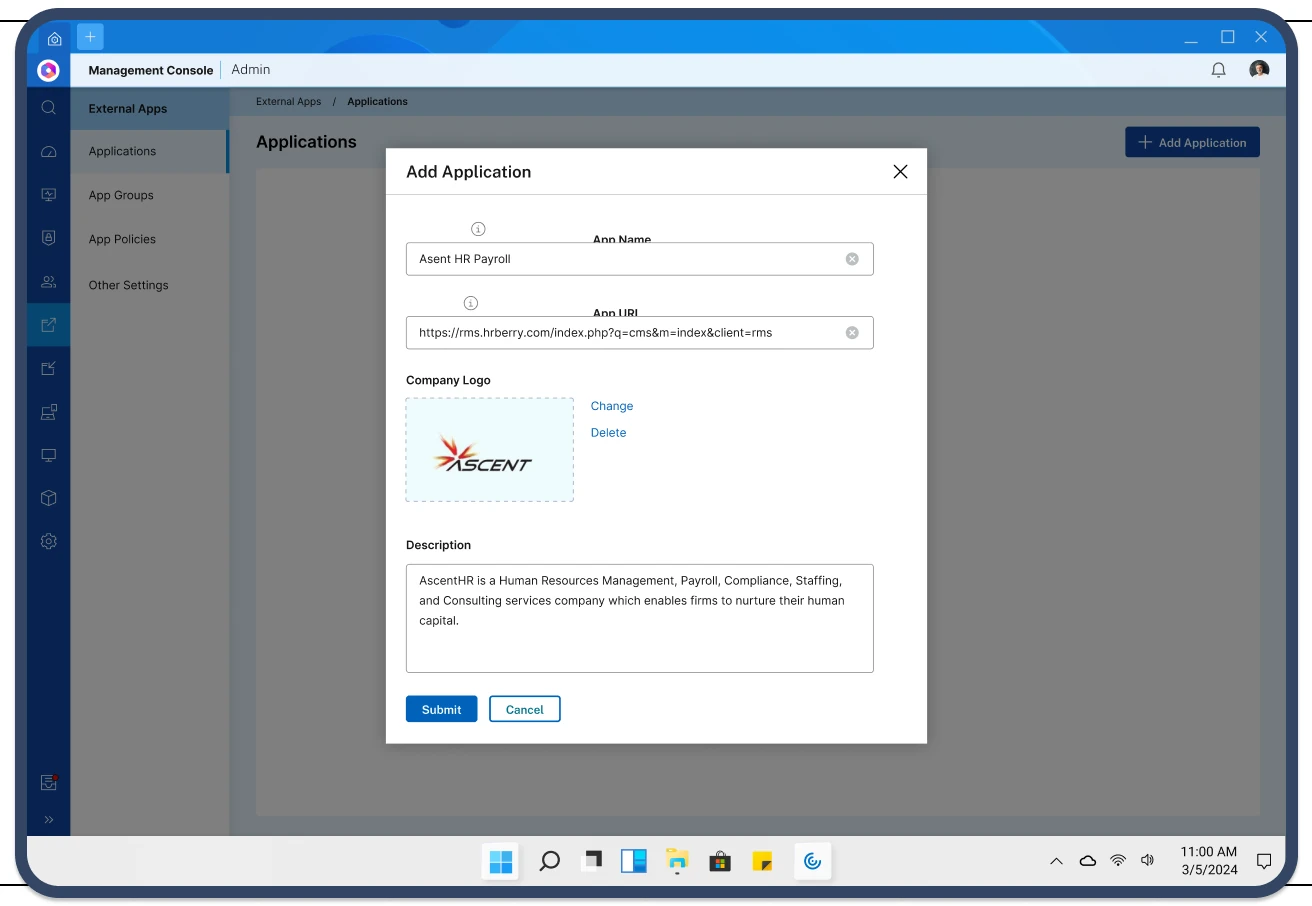Select Applications in the External Apps sidebar
Screen dimensions: 1312x906
(149, 151)
